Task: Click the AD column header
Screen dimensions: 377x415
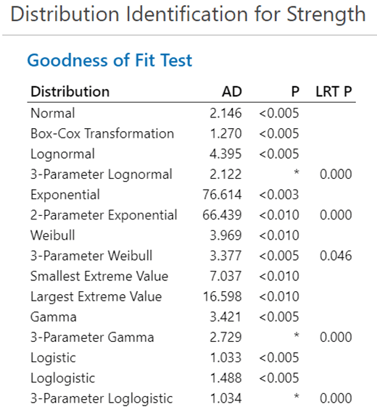Action: point(232,91)
